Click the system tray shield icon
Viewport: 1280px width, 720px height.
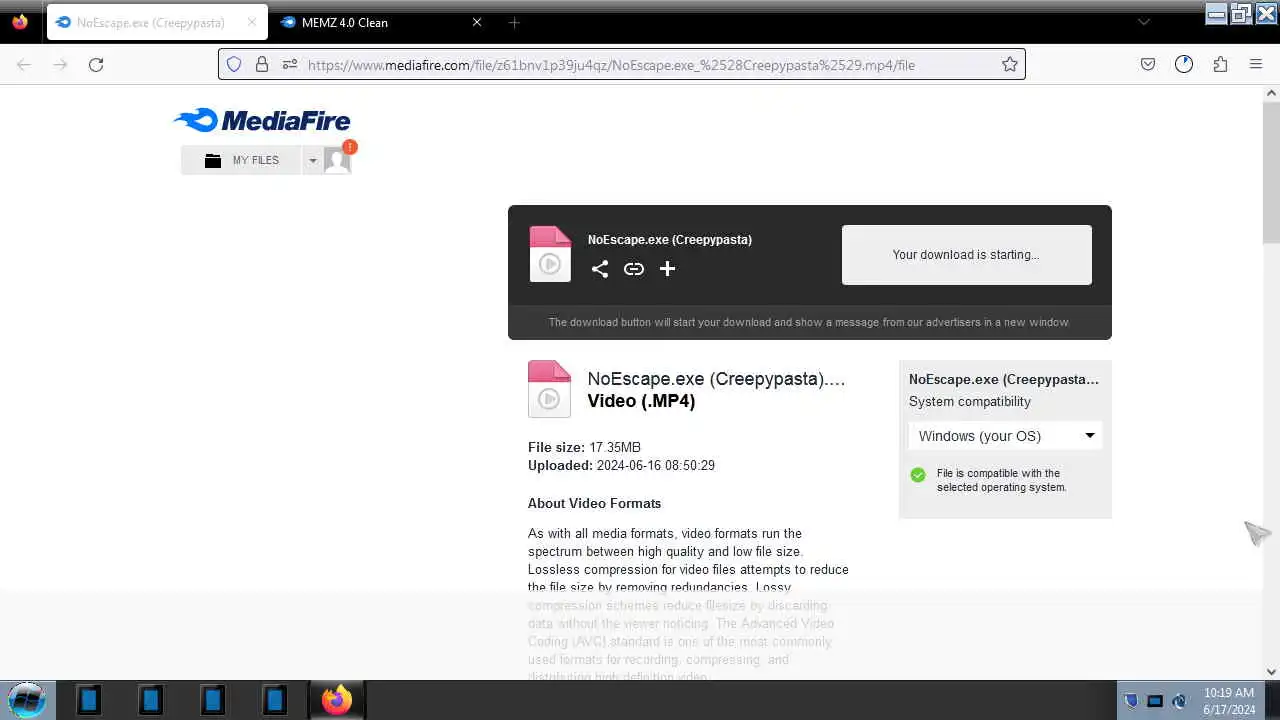tap(1131, 701)
